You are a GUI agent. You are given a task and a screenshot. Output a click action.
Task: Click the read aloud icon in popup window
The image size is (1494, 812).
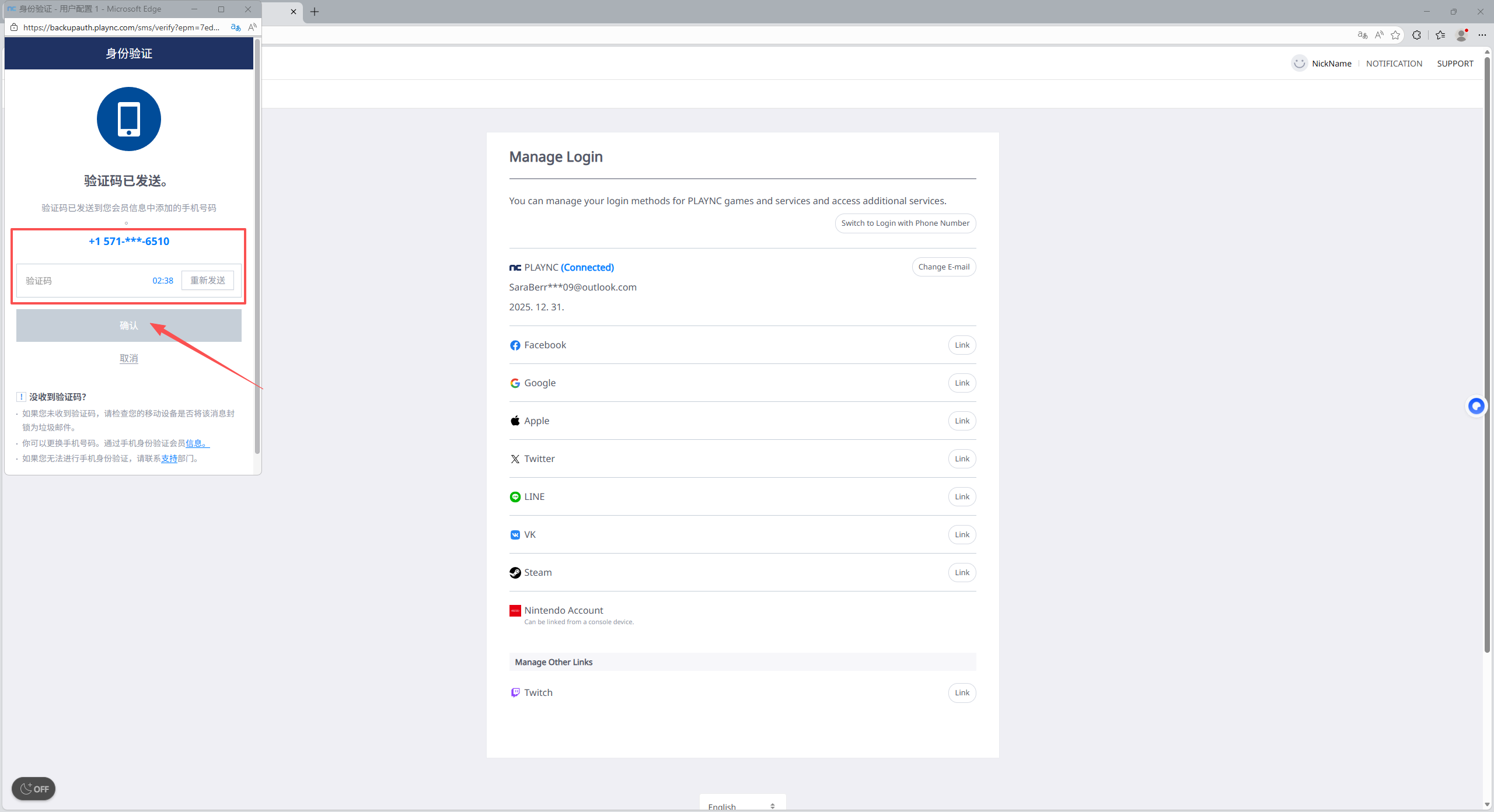coord(252,27)
